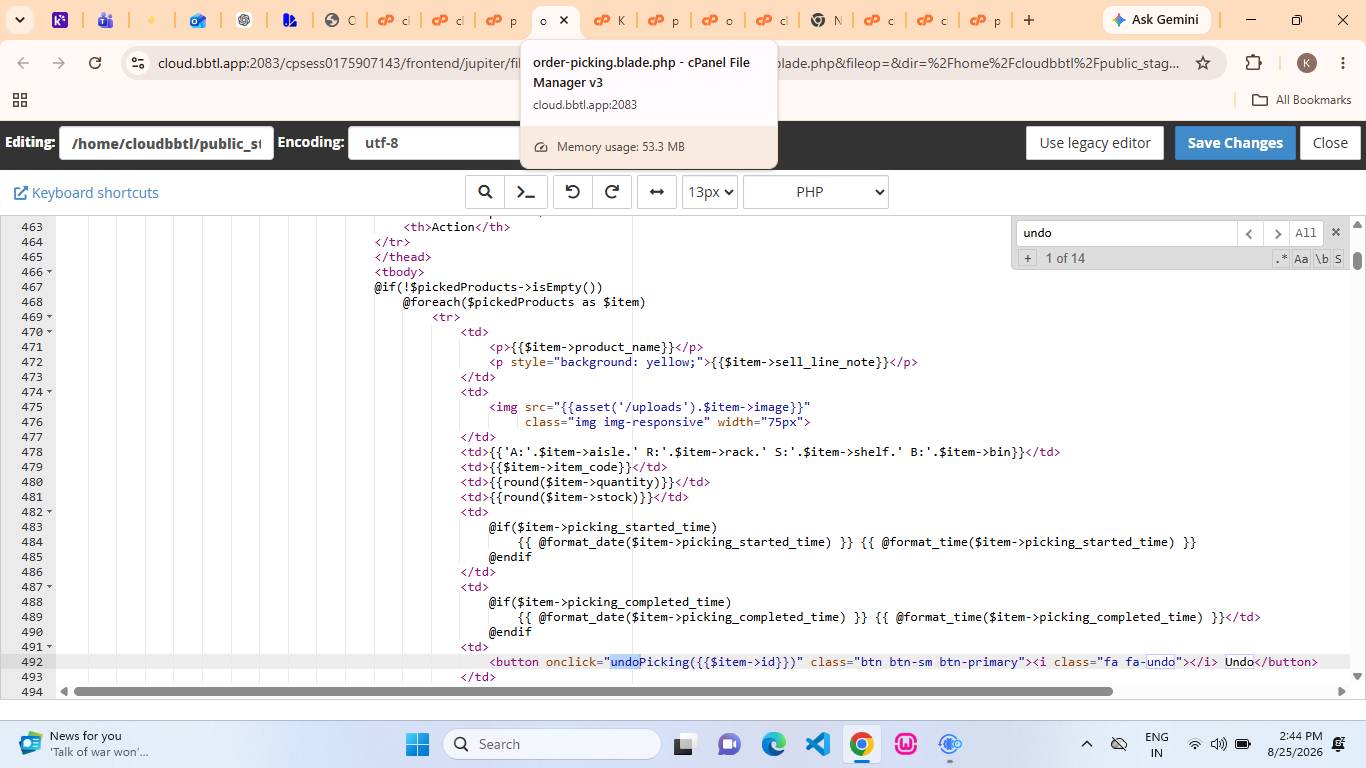Open the go-to-line terminal icon
Screen dimensions: 1366x768
(x=526, y=192)
